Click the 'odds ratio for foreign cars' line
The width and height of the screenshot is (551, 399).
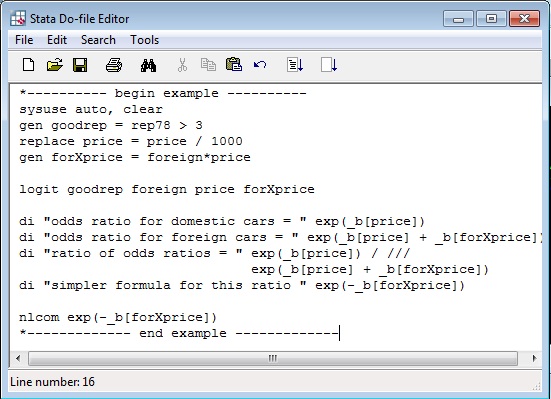[x=280, y=237]
